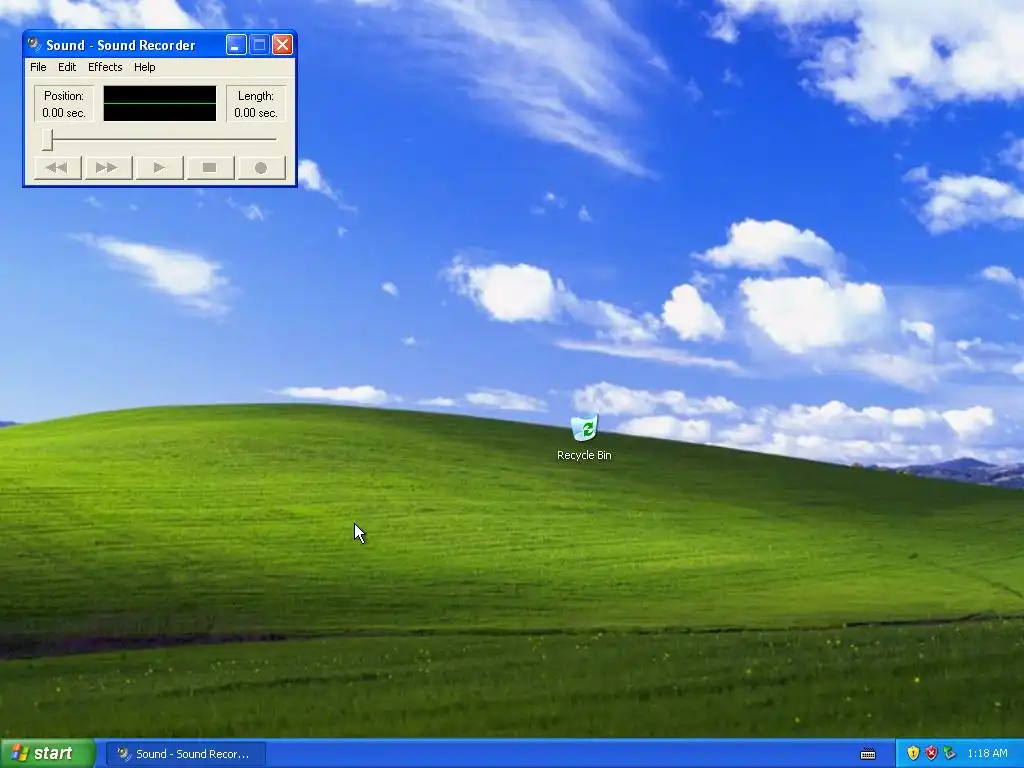Screen dimensions: 1024x768
Task: Open the Help menu
Action: (144, 67)
